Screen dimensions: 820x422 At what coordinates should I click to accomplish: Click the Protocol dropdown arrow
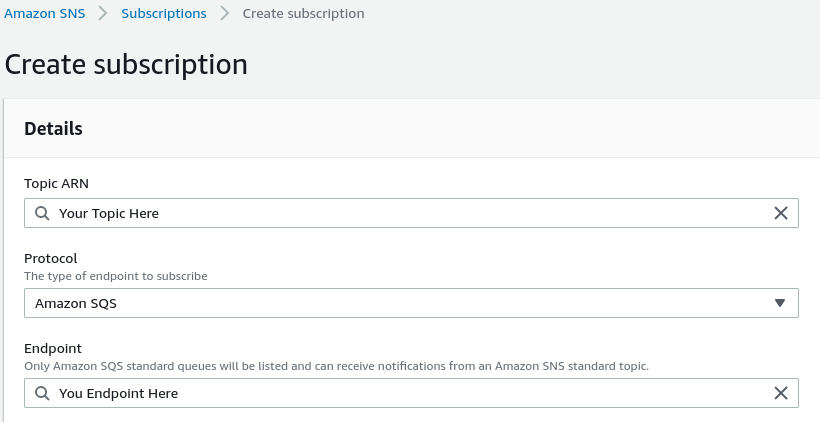780,303
